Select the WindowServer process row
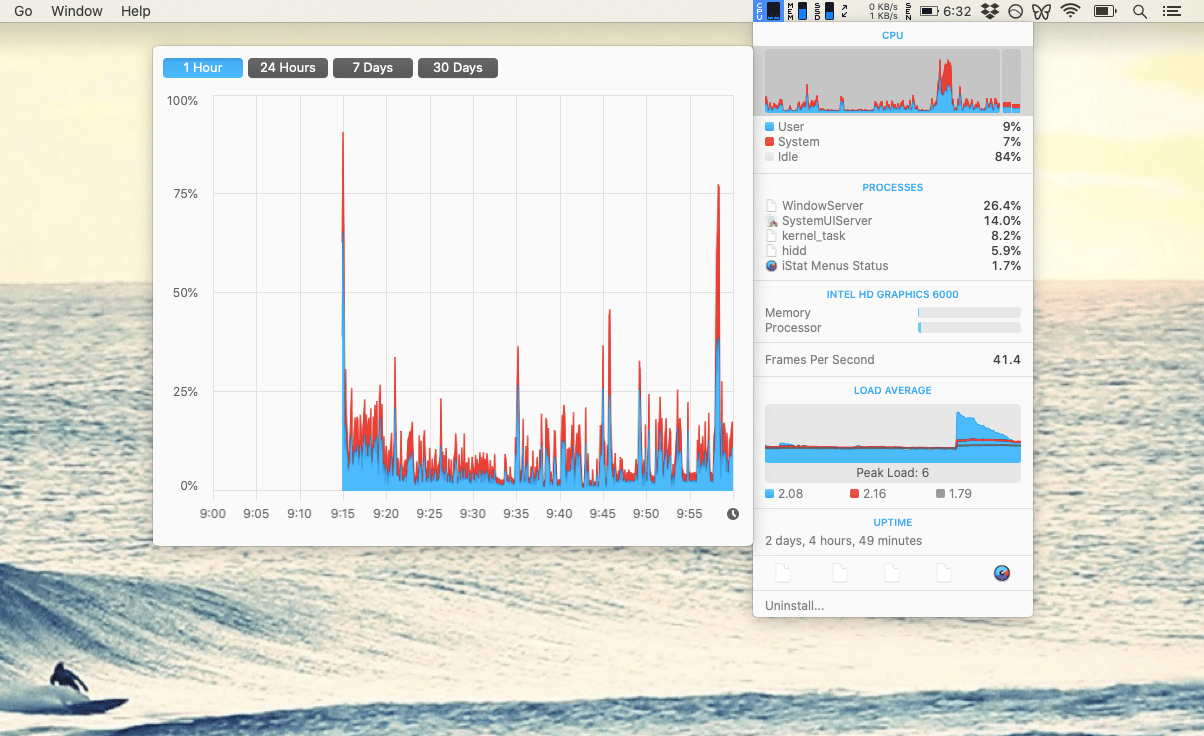This screenshot has width=1204, height=736. pyautogui.click(x=892, y=206)
